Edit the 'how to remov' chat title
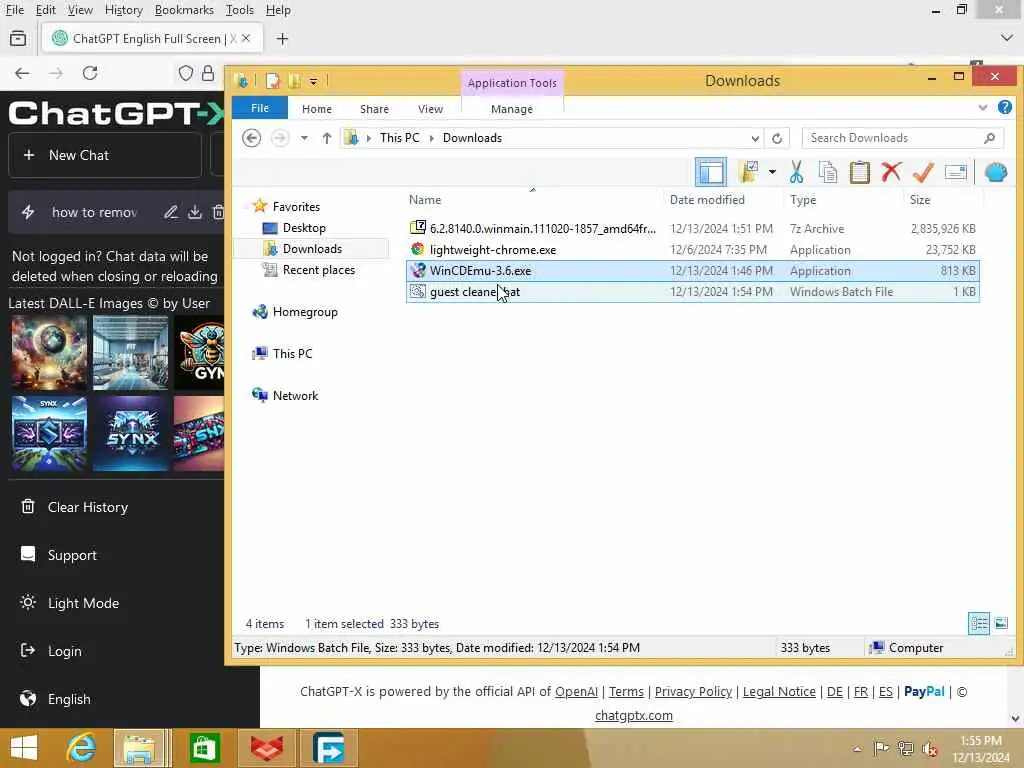Screen dimensions: 1024x768 (x=171, y=212)
